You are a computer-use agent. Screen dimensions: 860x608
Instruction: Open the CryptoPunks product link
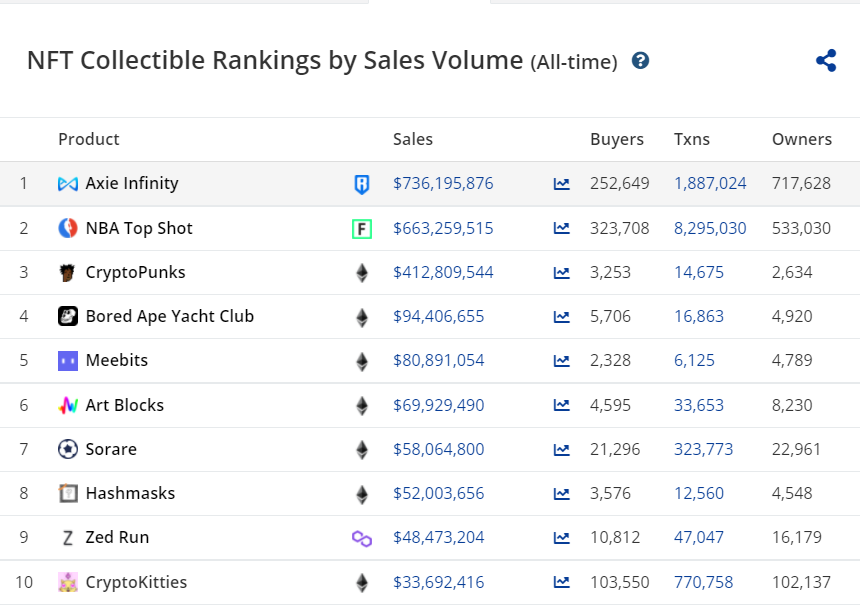click(135, 272)
